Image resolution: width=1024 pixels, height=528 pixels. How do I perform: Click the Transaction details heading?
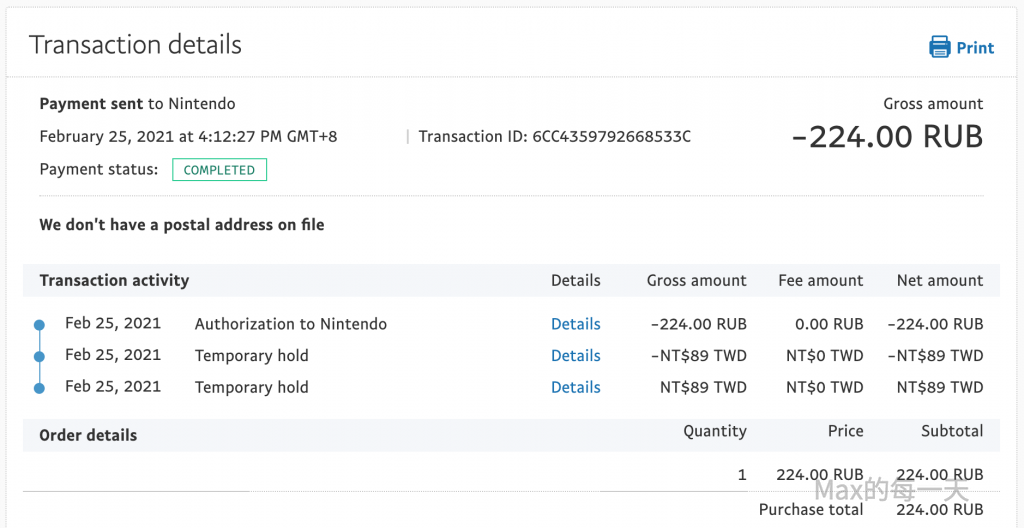[x=135, y=45]
